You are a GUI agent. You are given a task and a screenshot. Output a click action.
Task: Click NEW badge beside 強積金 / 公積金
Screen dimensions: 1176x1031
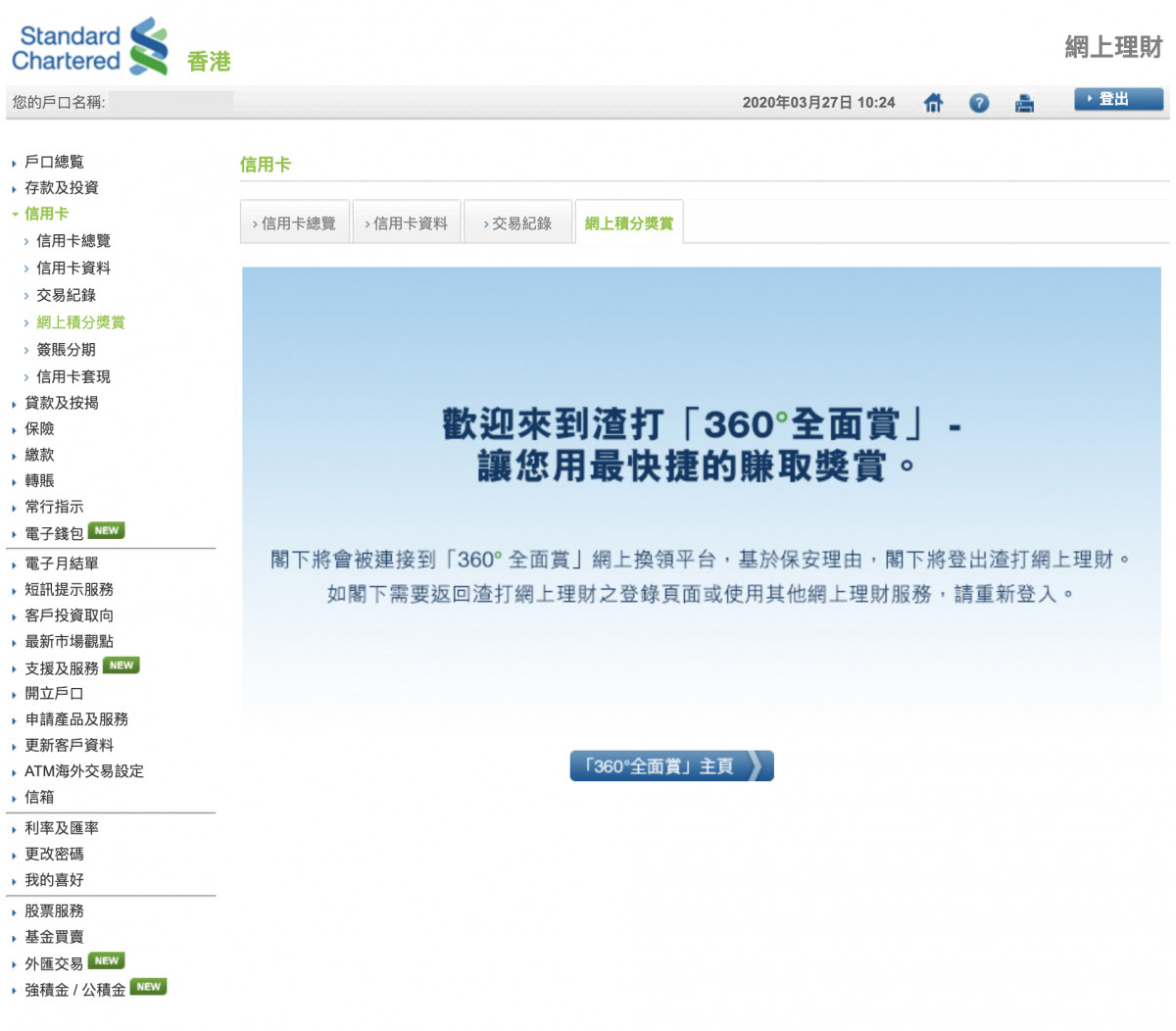click(x=149, y=986)
